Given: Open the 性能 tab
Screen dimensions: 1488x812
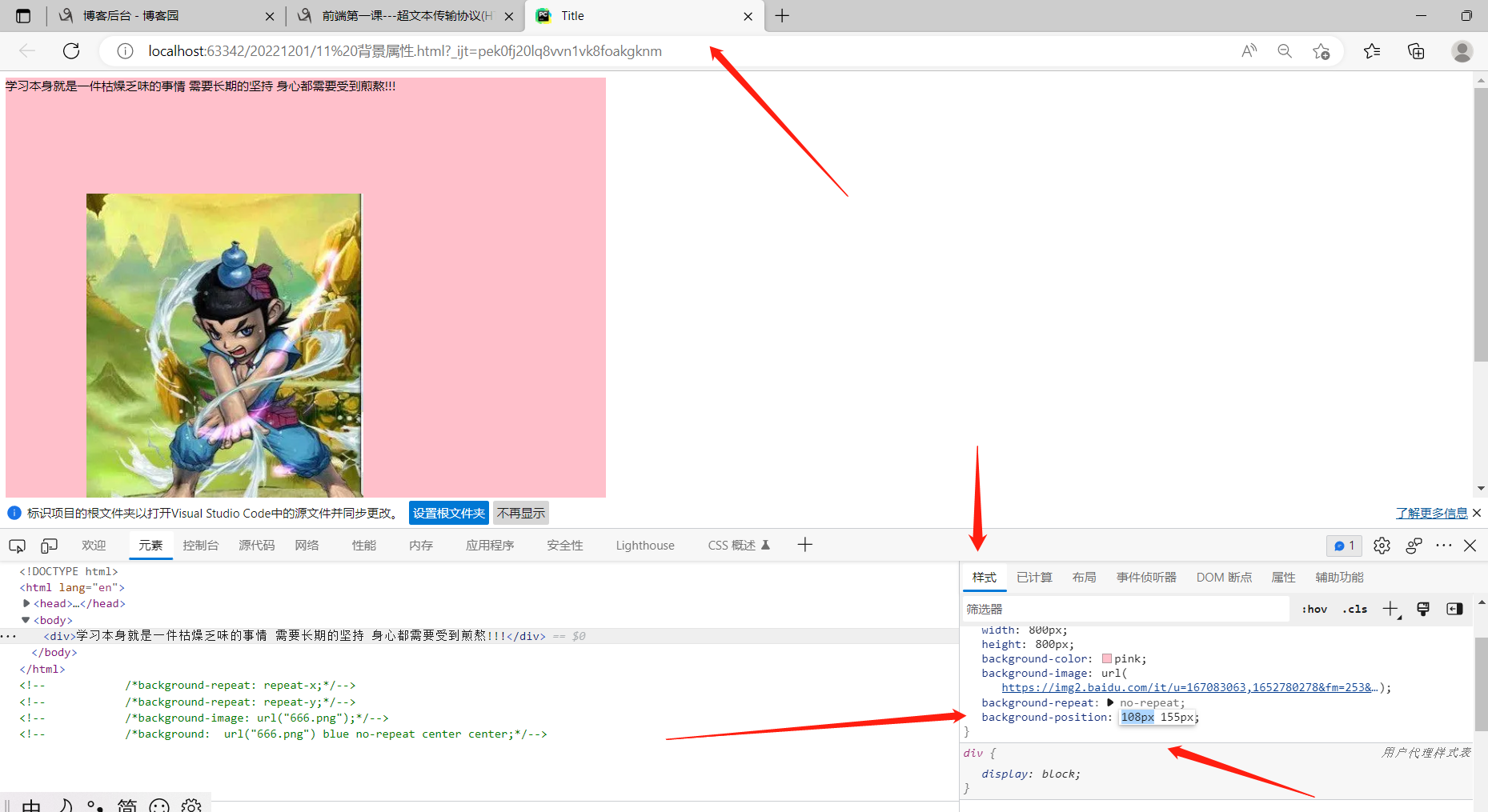Looking at the screenshot, I should pos(364,546).
